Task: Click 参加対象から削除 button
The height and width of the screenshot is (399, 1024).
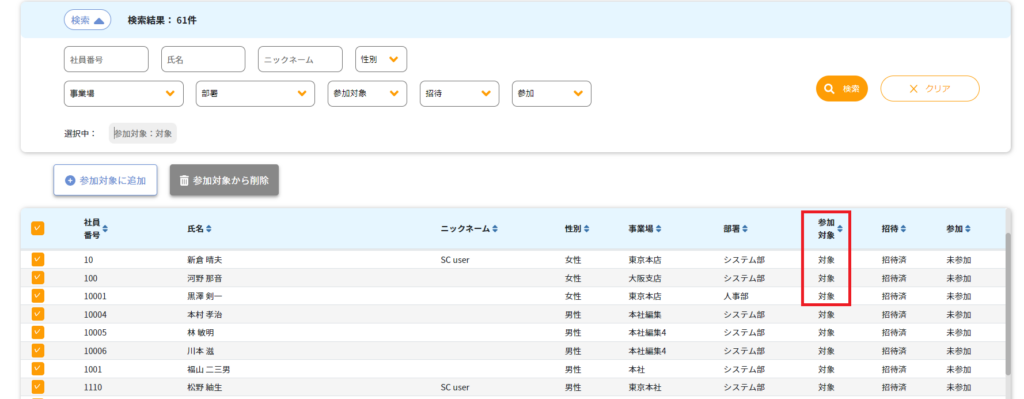Action: point(224,180)
